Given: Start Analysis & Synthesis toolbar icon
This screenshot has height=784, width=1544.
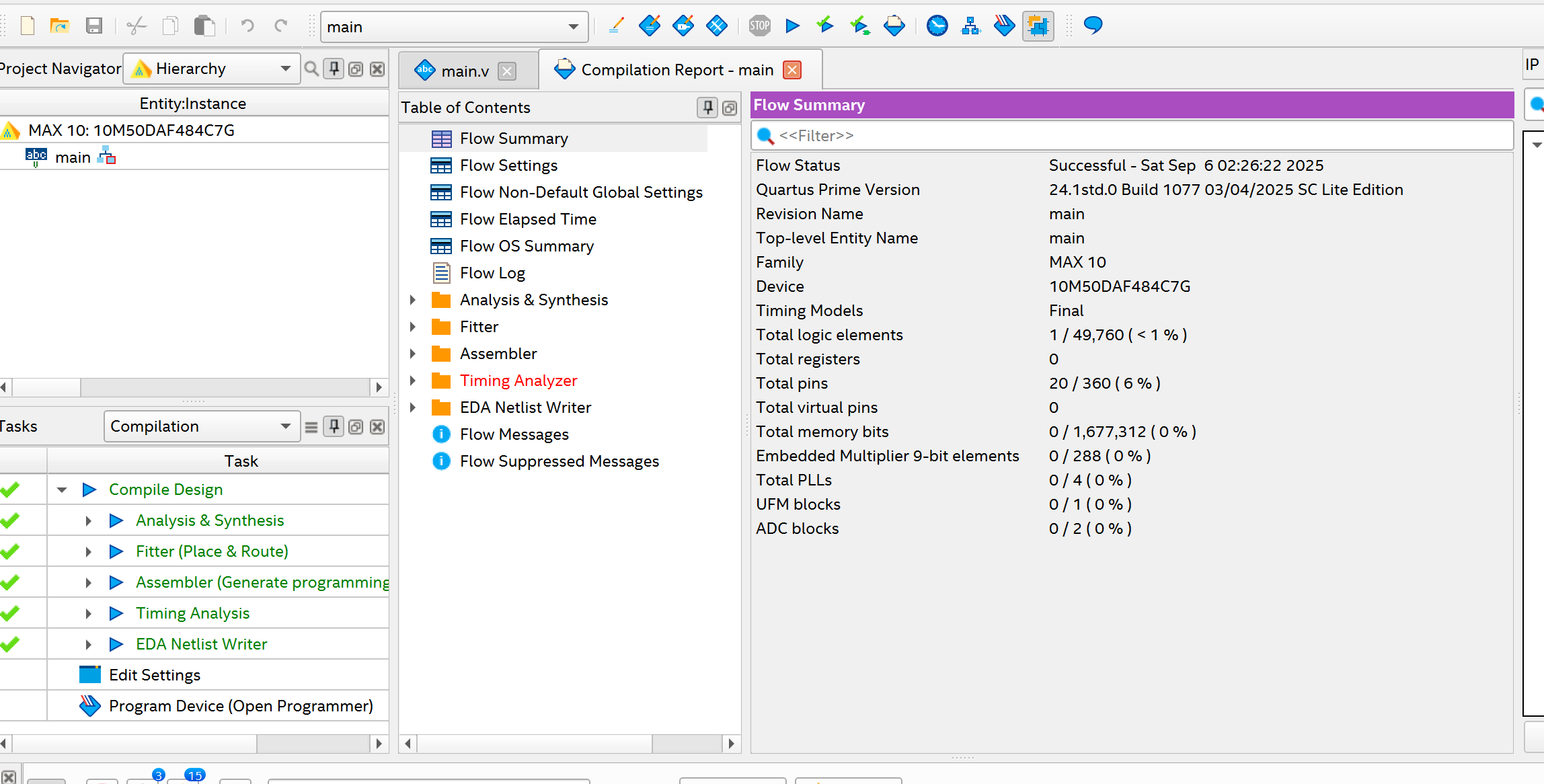Looking at the screenshot, I should [x=825, y=26].
